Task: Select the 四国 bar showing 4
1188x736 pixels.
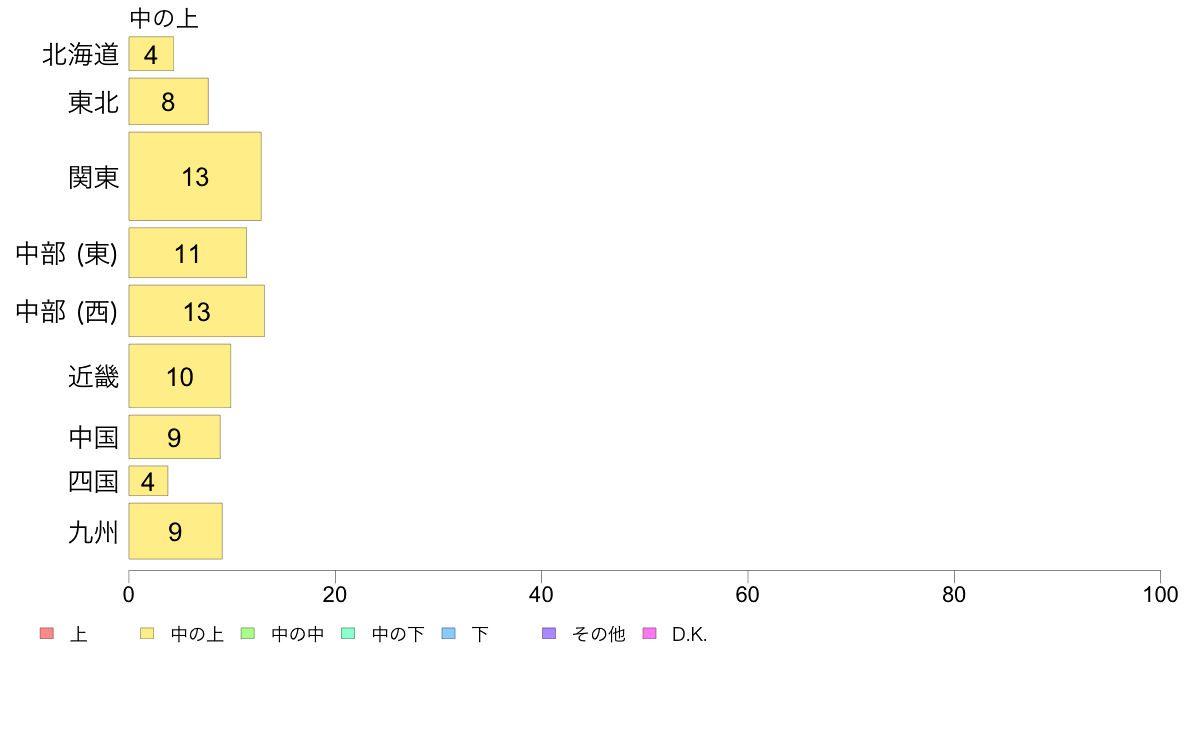Action: click(148, 481)
